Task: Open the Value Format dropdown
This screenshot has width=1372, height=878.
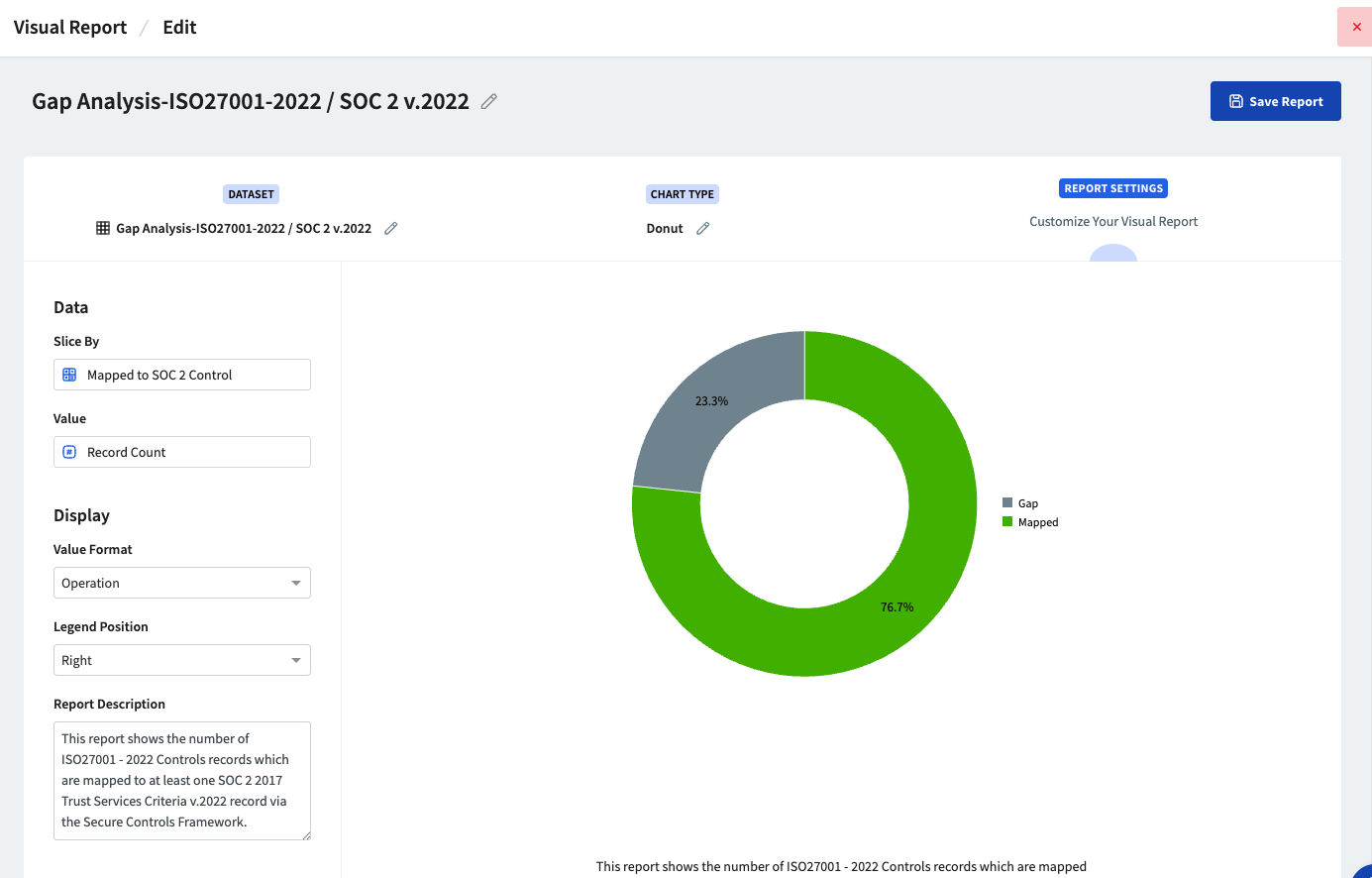Action: click(x=182, y=583)
